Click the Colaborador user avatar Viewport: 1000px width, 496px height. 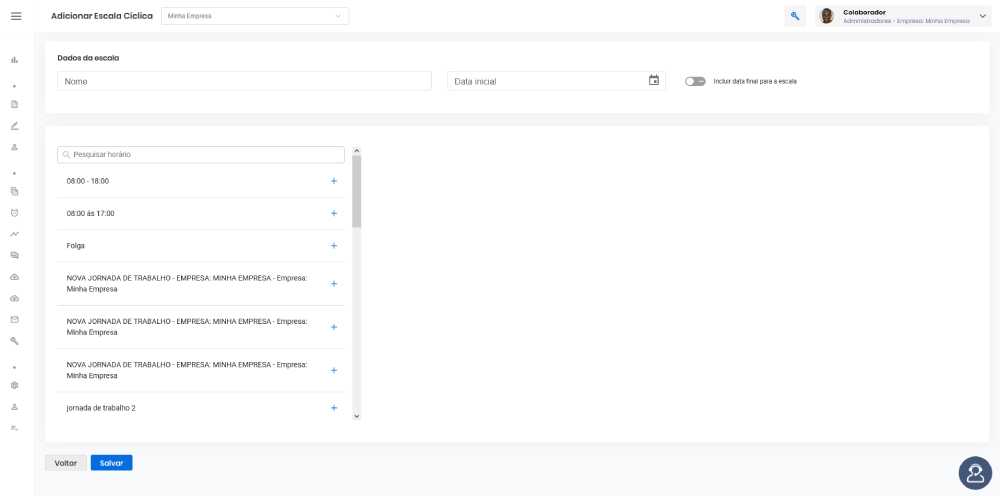(x=827, y=17)
